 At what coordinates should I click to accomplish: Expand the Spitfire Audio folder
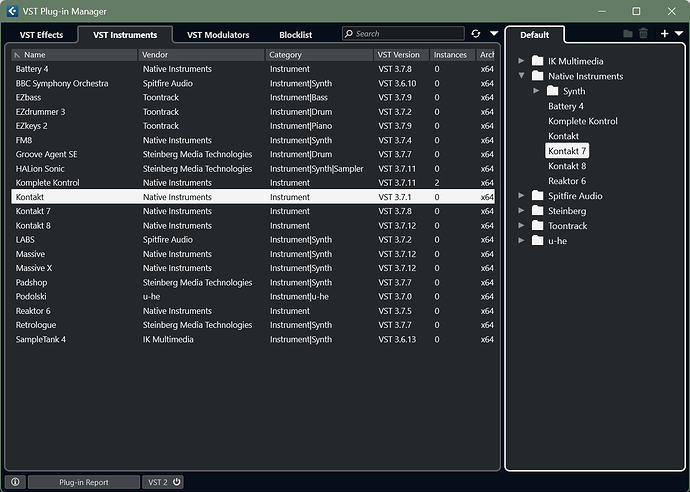521,195
